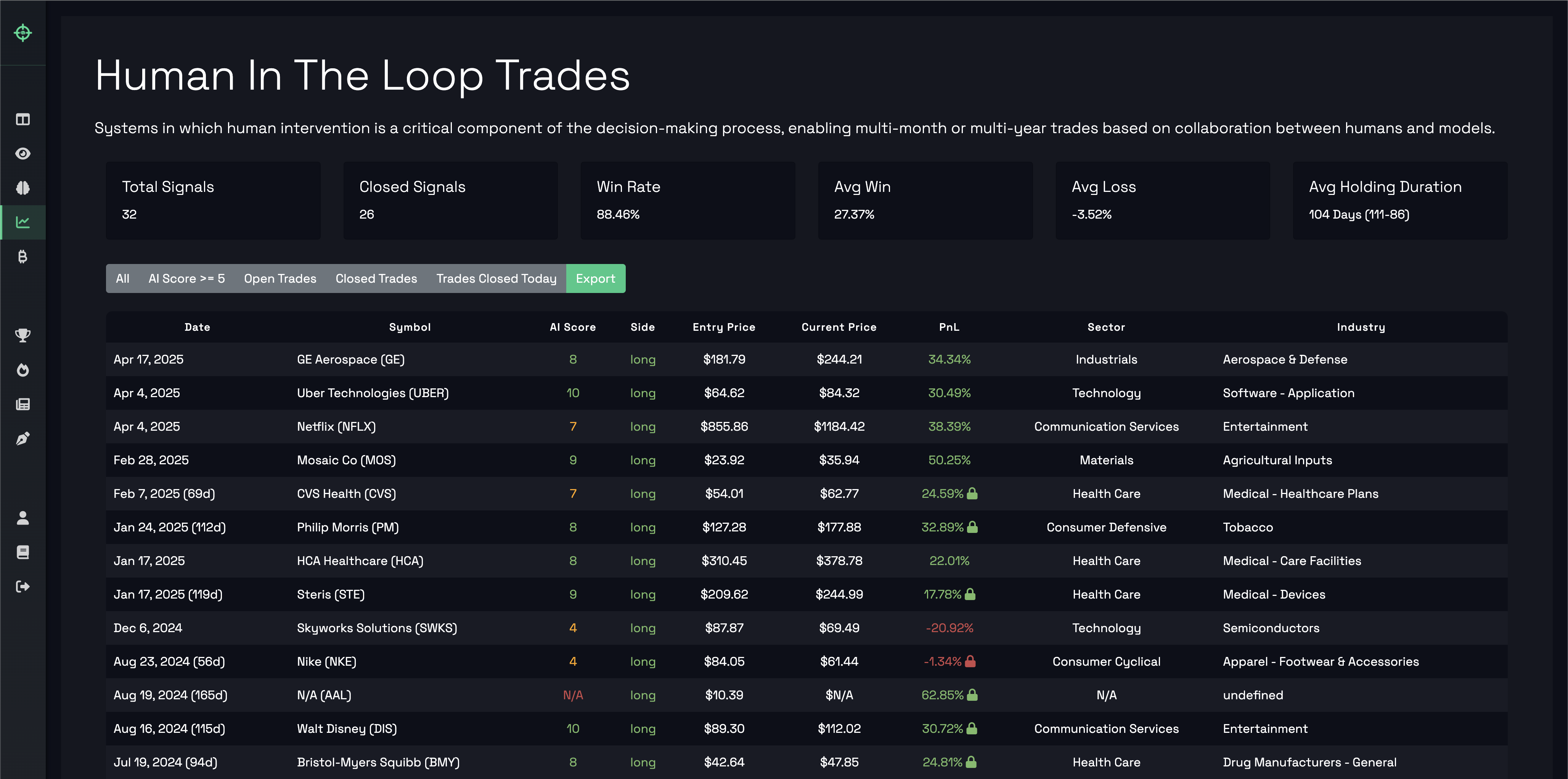Click the Win Rate stat card
This screenshot has height=779, width=1568.
coord(688,200)
